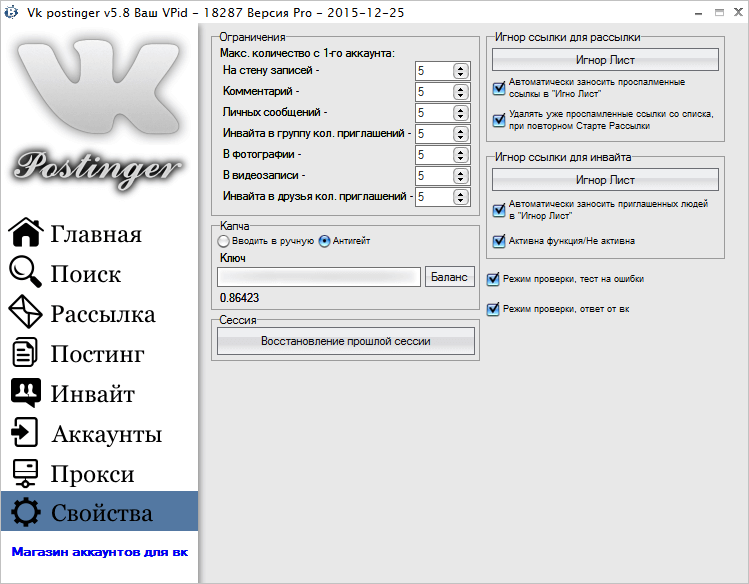Screen dimensions: 749x584
Task: Click the magnifier icon for Поиск
Action: point(25,272)
